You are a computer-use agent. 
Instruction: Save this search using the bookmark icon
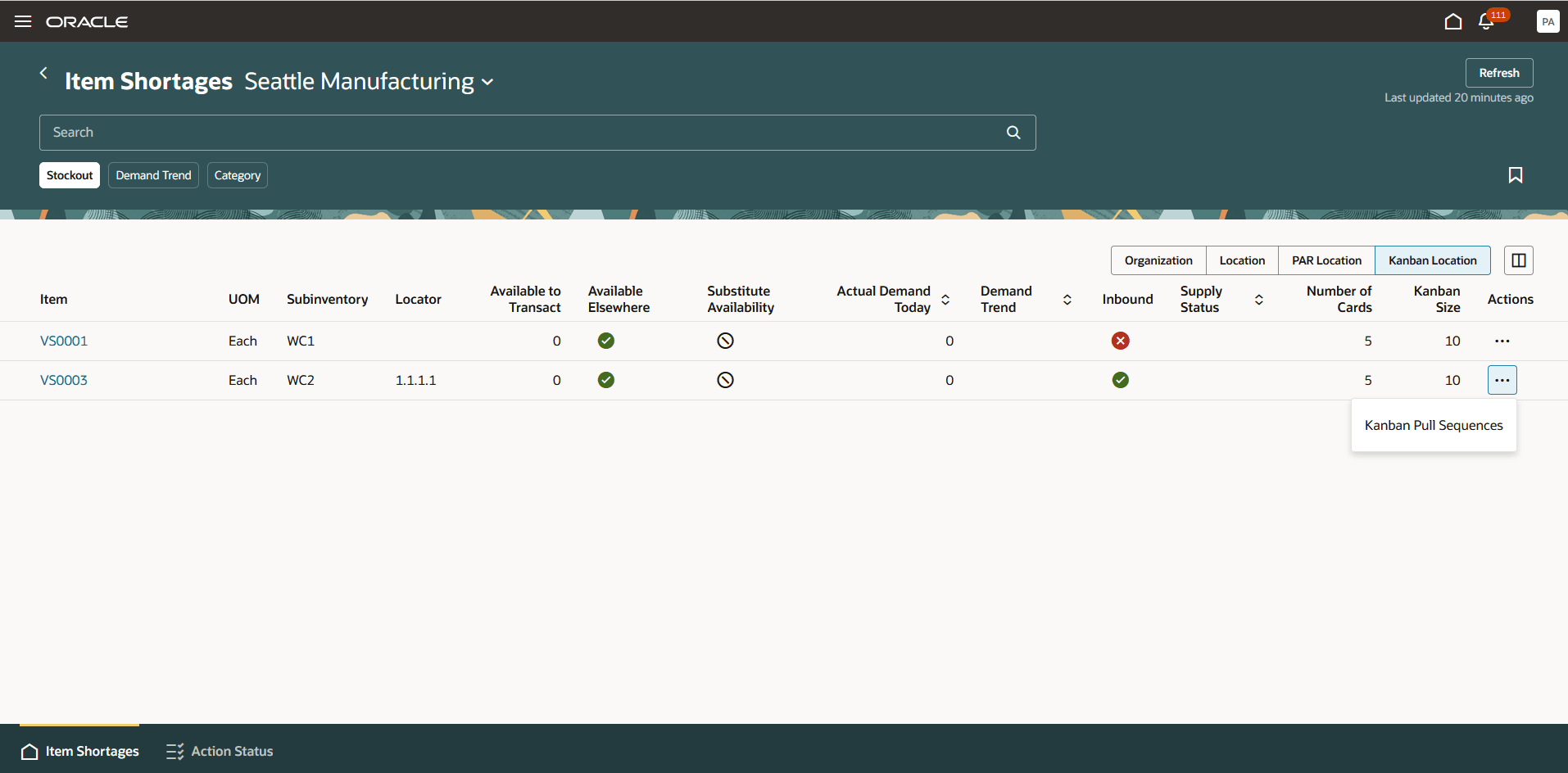tap(1515, 174)
